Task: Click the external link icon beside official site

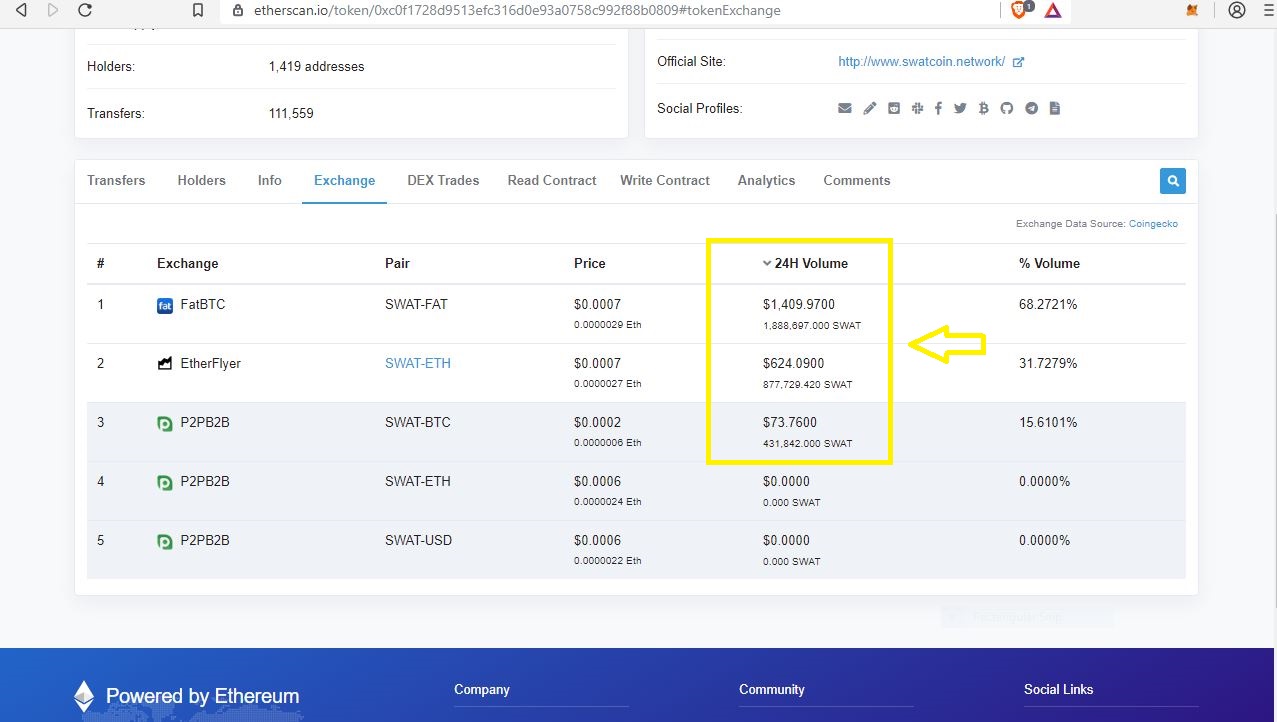Action: 1018,62
